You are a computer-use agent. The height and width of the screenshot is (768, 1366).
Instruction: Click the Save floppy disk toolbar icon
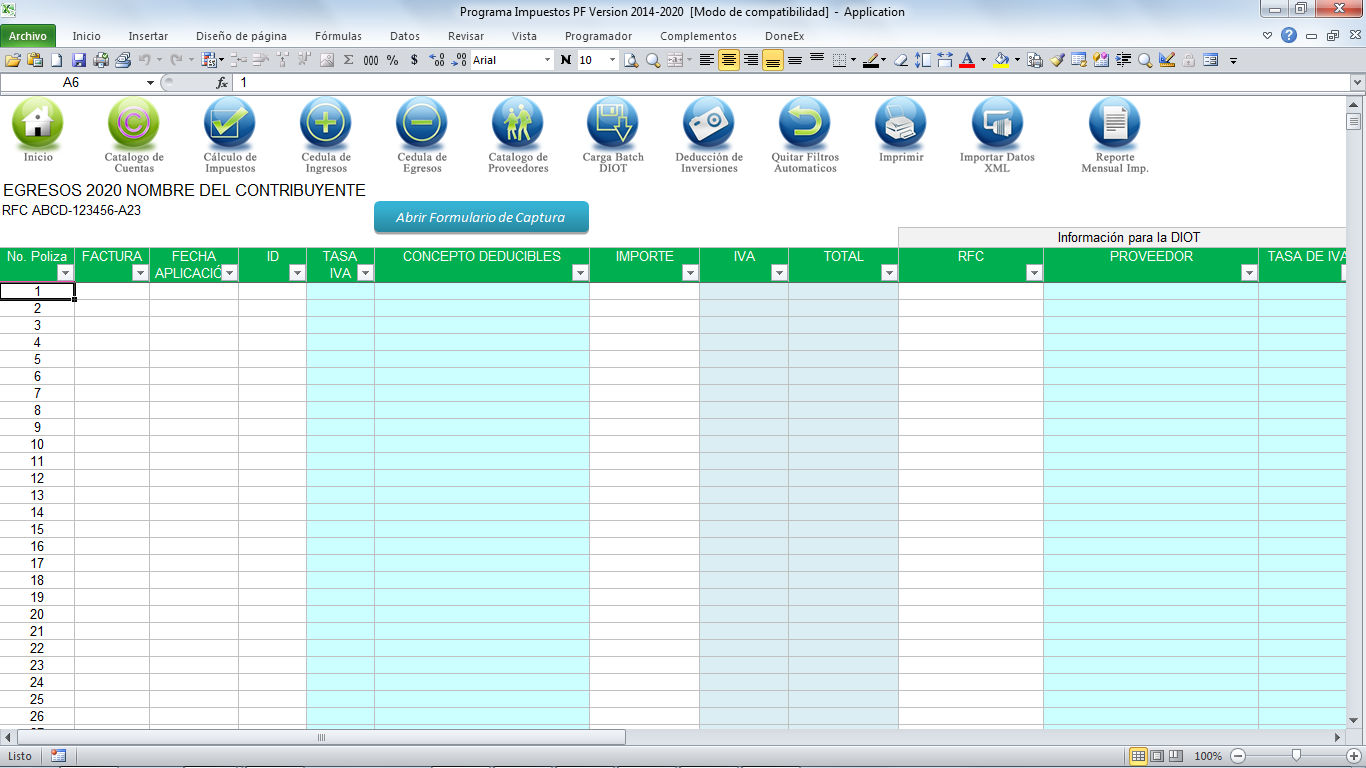click(x=79, y=60)
